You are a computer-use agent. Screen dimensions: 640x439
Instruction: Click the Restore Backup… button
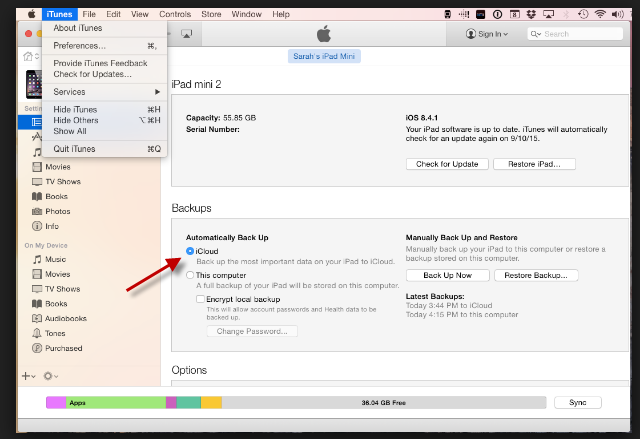[x=536, y=275]
